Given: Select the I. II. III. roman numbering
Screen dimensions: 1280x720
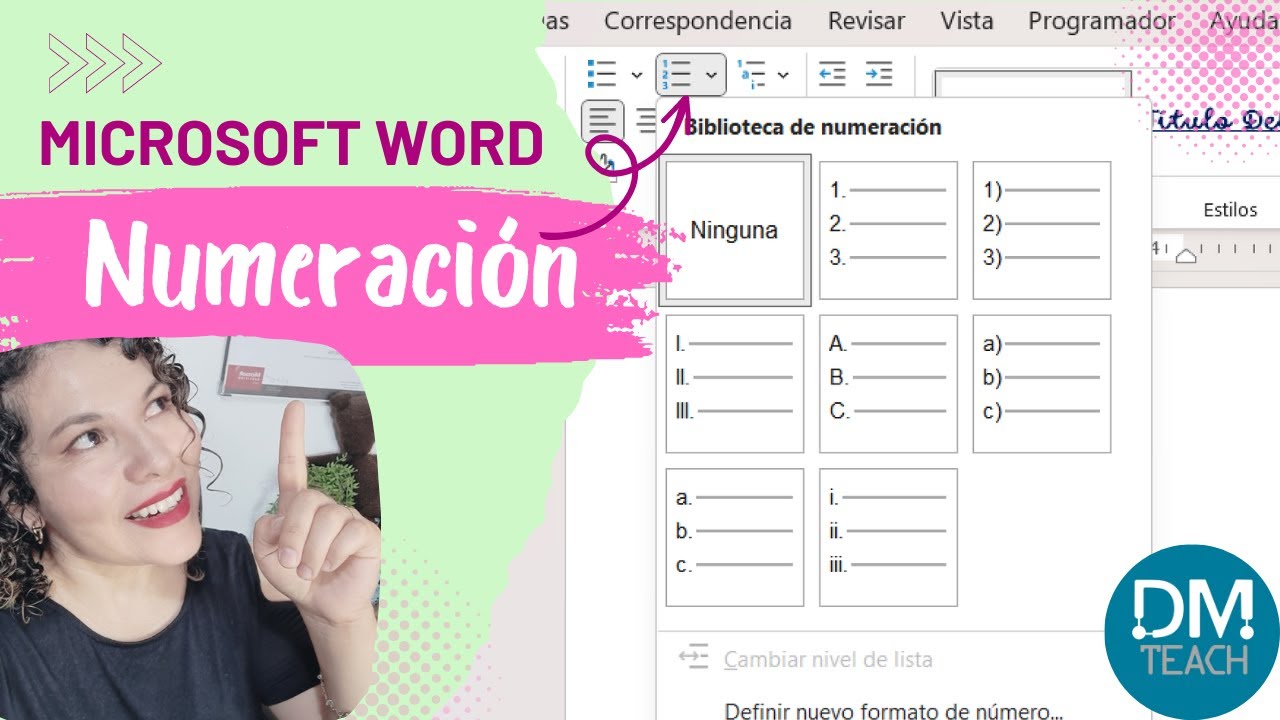Looking at the screenshot, I should (x=735, y=384).
